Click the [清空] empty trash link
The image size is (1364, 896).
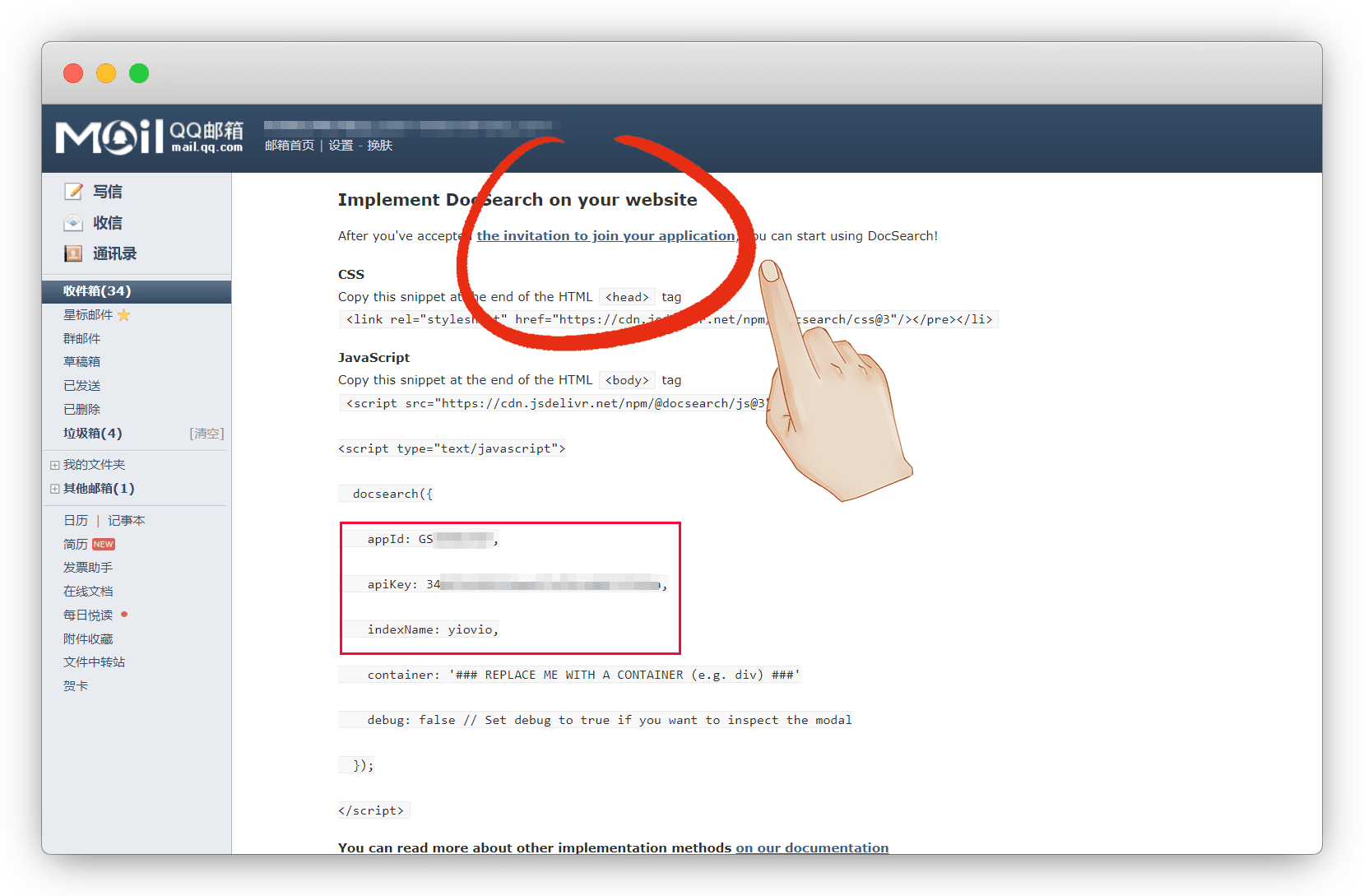coord(206,434)
